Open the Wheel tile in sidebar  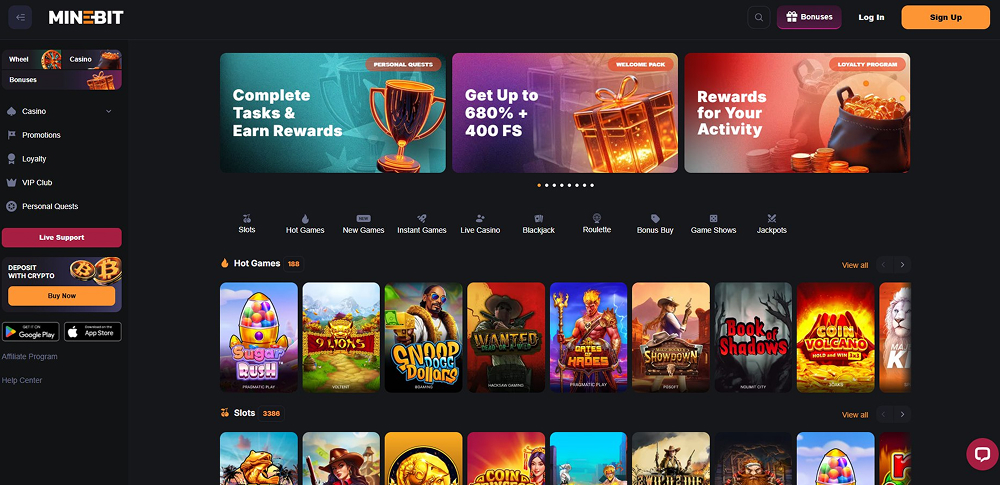[32, 59]
